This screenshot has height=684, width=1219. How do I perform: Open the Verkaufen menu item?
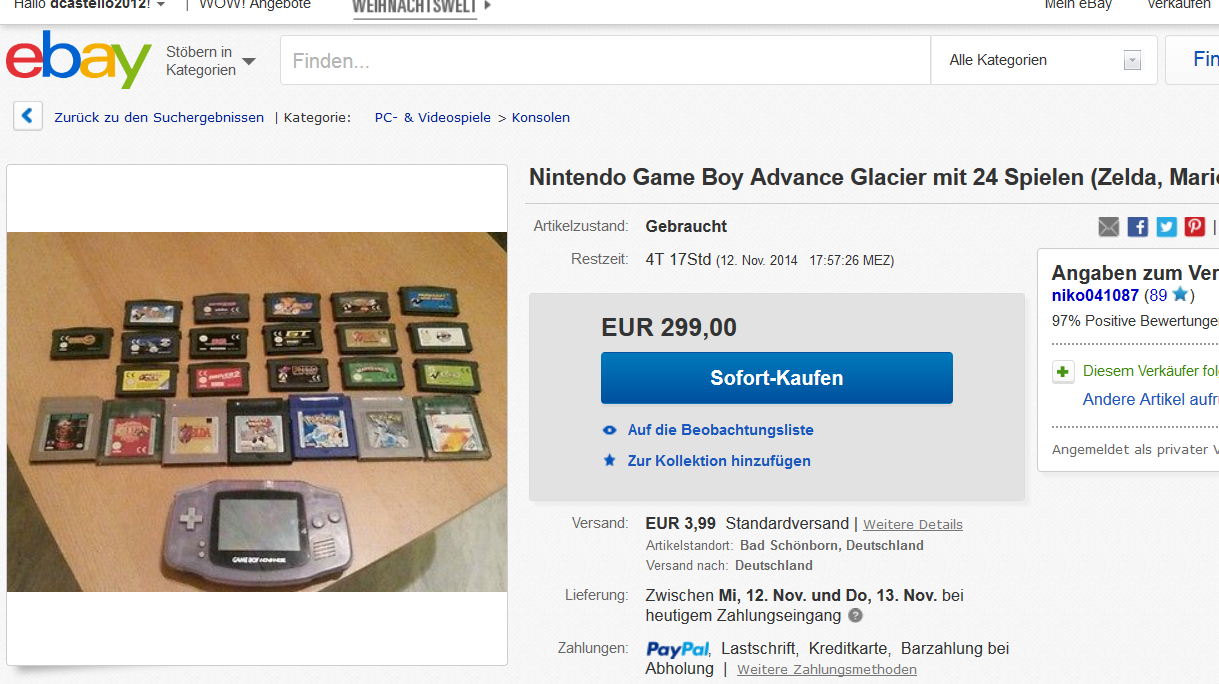pos(1178,5)
